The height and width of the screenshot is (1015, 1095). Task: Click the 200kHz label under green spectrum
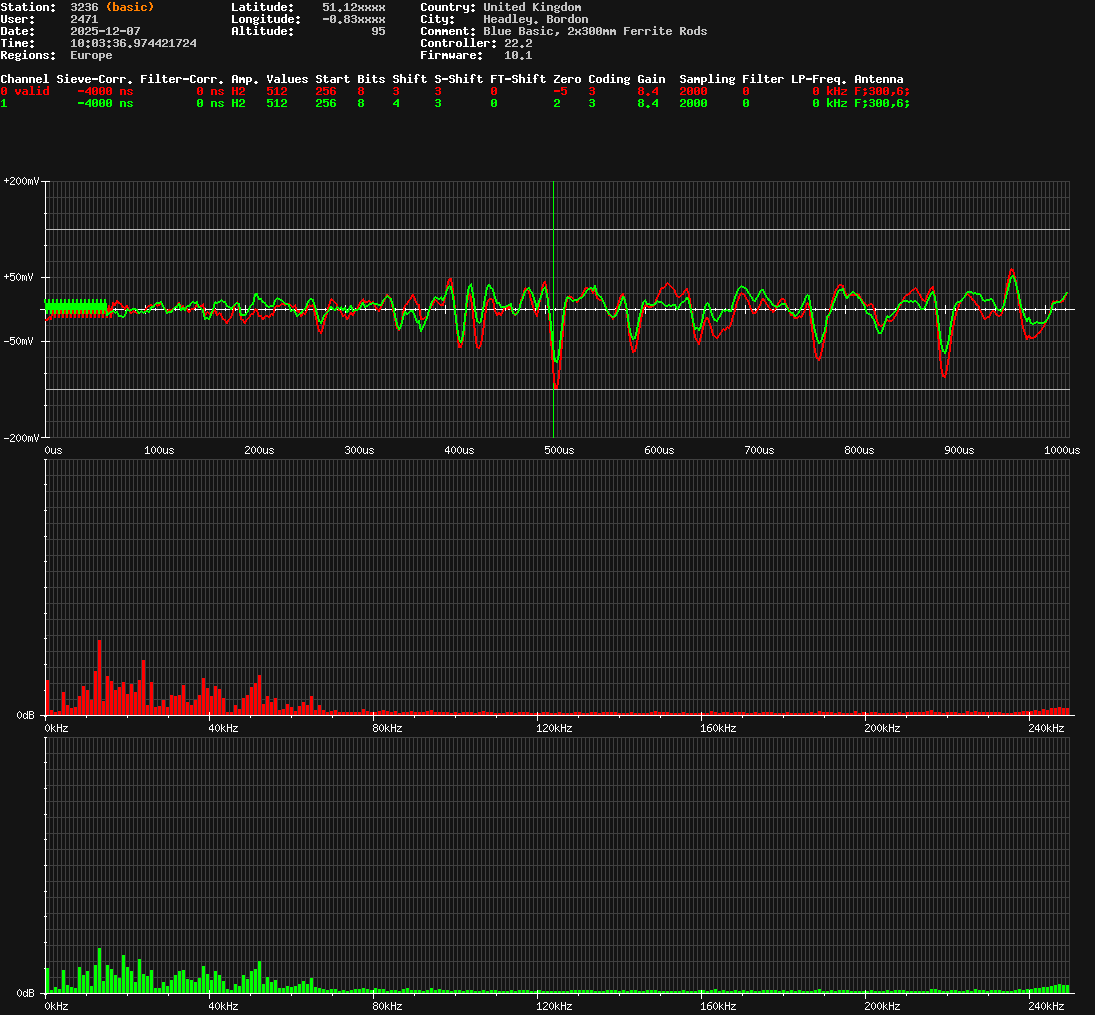click(x=882, y=1006)
